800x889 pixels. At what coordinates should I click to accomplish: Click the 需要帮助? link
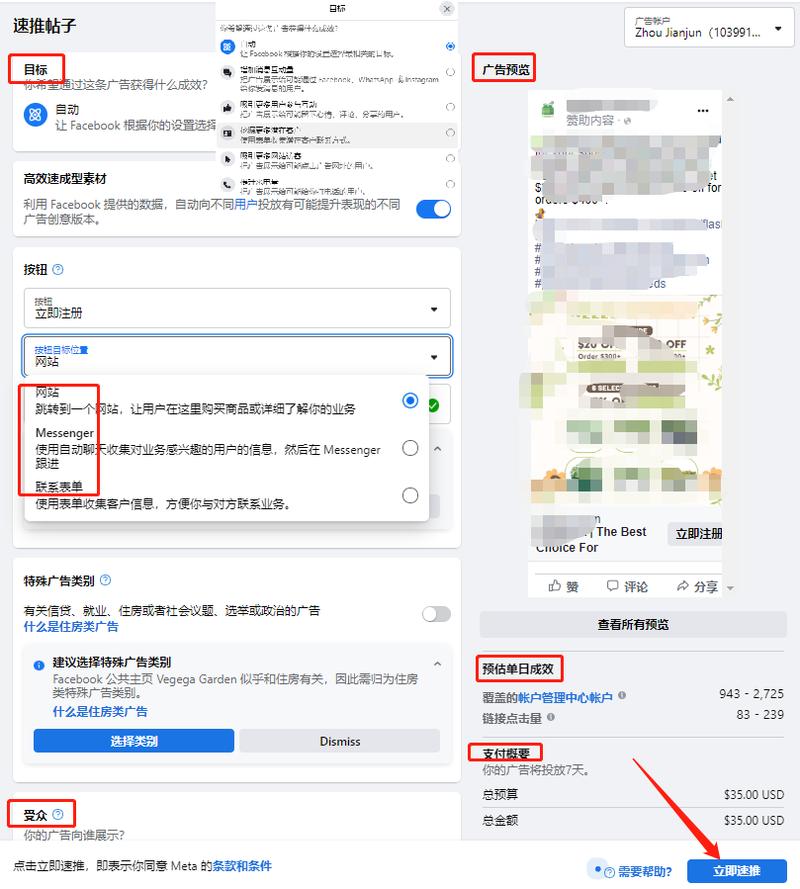click(645, 871)
